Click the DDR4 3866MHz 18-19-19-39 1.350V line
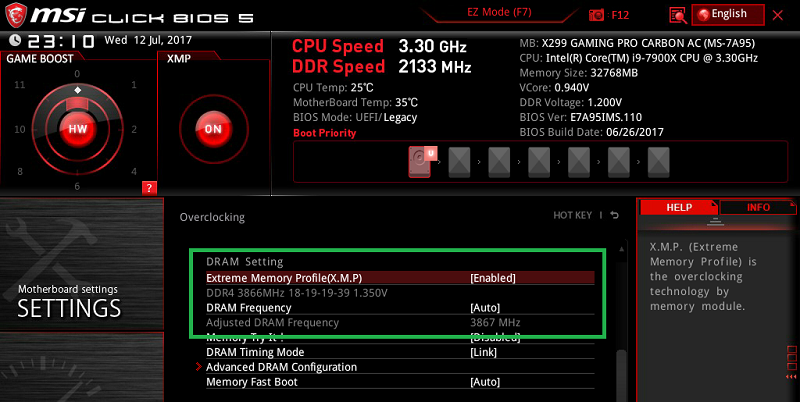The height and width of the screenshot is (402, 800). pyautogui.click(x=297, y=293)
